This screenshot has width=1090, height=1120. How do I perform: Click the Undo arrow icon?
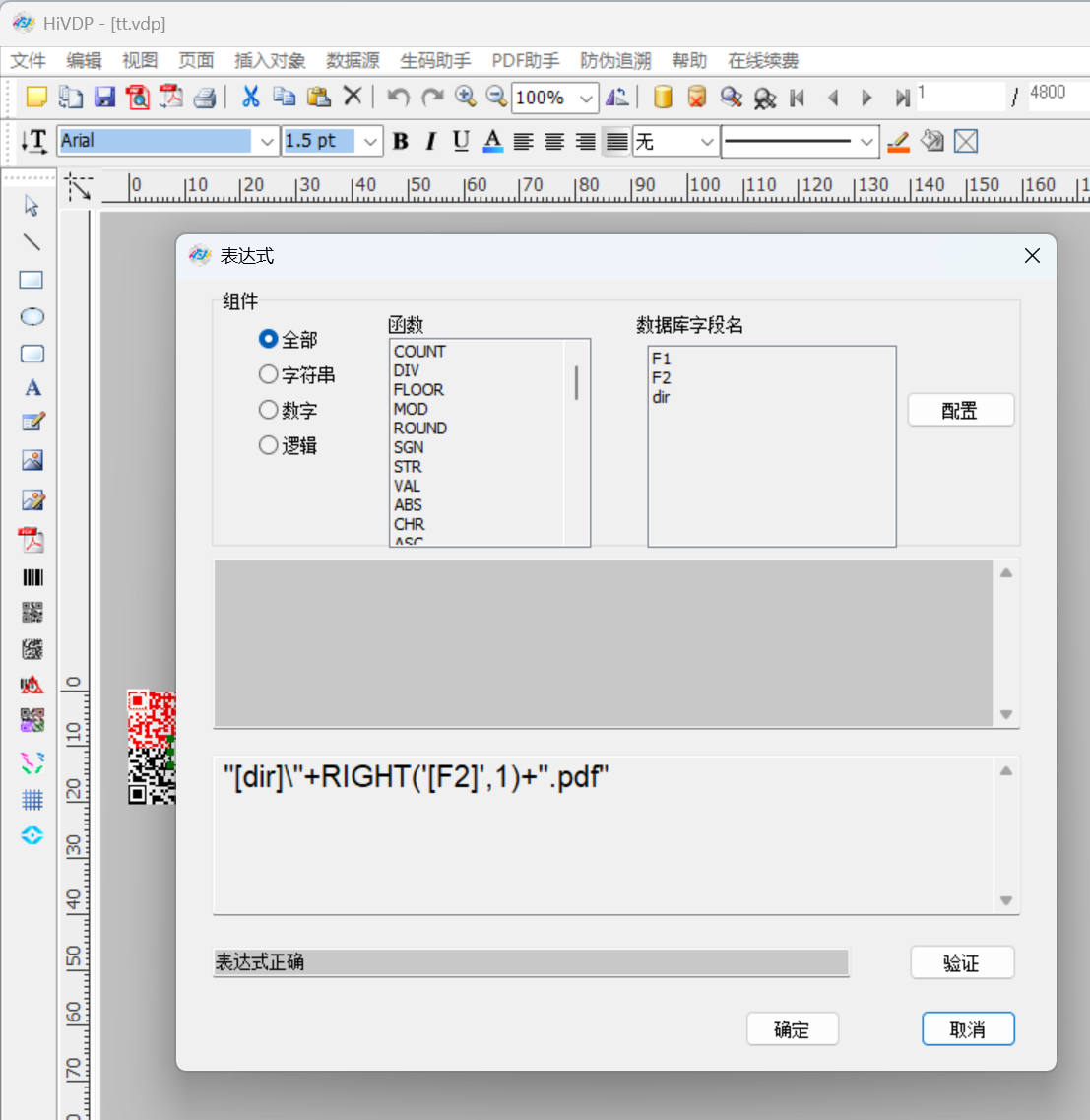point(398,97)
